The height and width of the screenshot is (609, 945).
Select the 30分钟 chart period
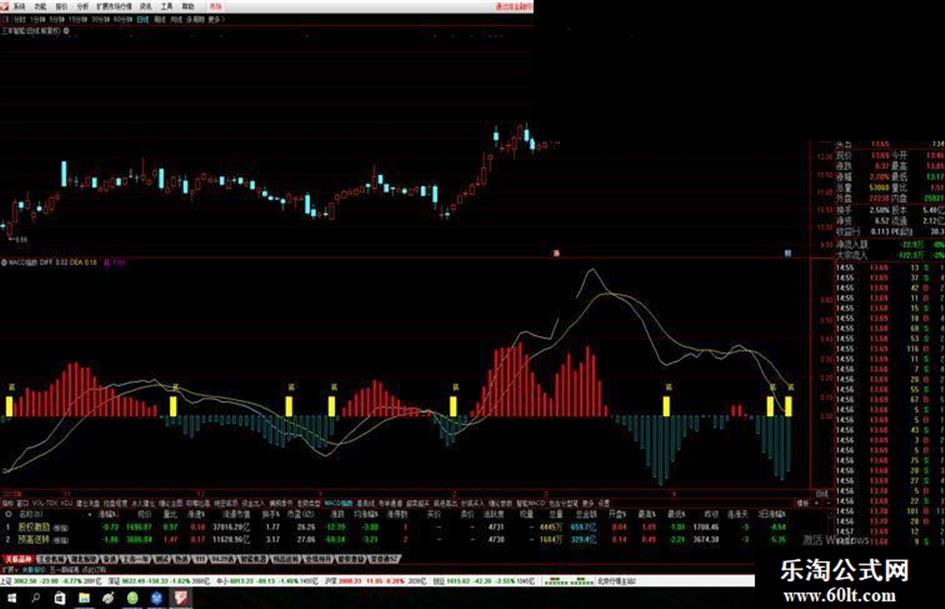tap(101, 19)
